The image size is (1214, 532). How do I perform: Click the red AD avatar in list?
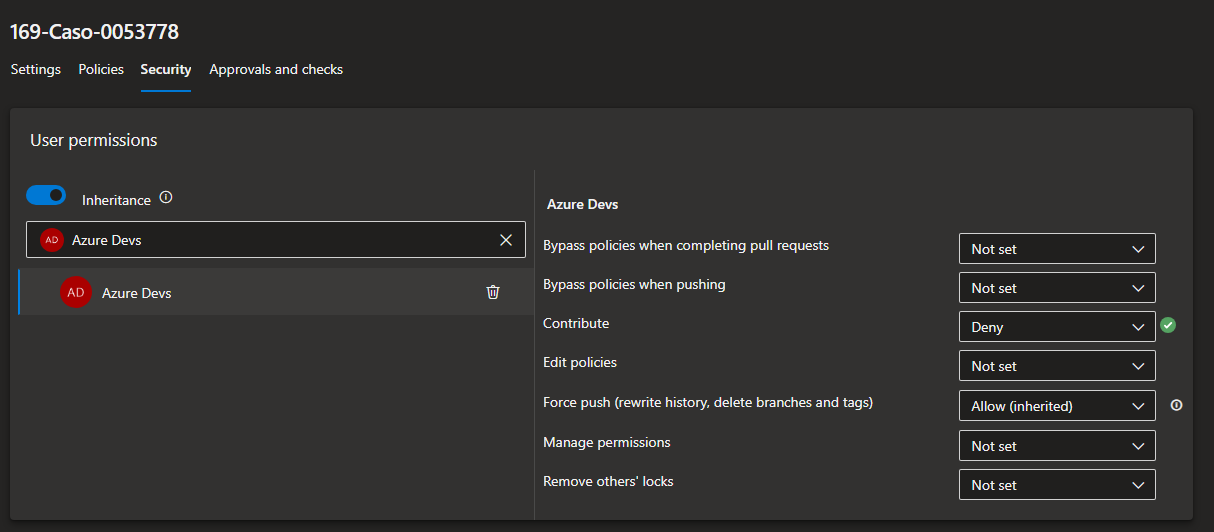pyautogui.click(x=76, y=292)
